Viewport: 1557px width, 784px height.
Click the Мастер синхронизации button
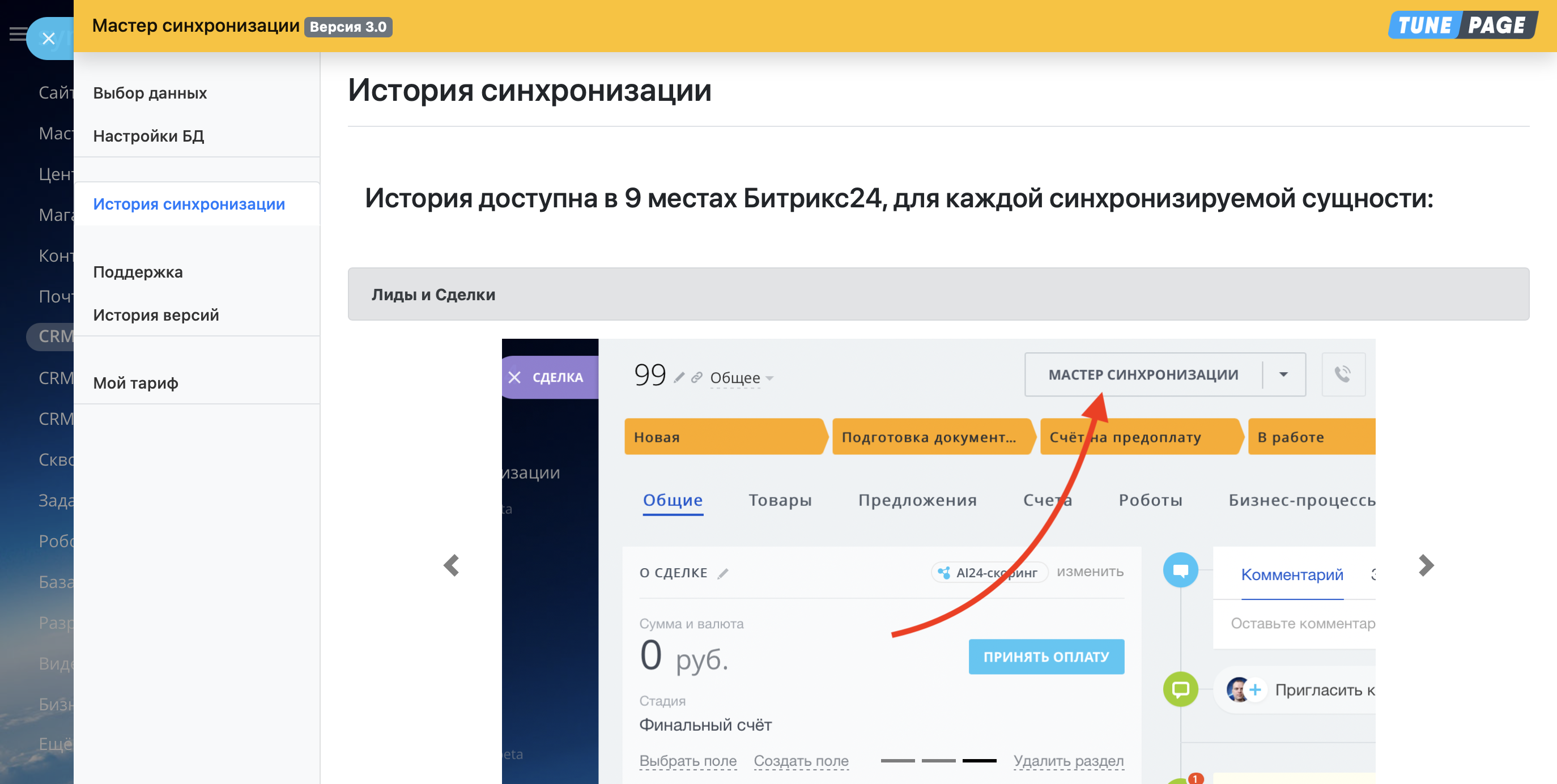click(x=1142, y=374)
